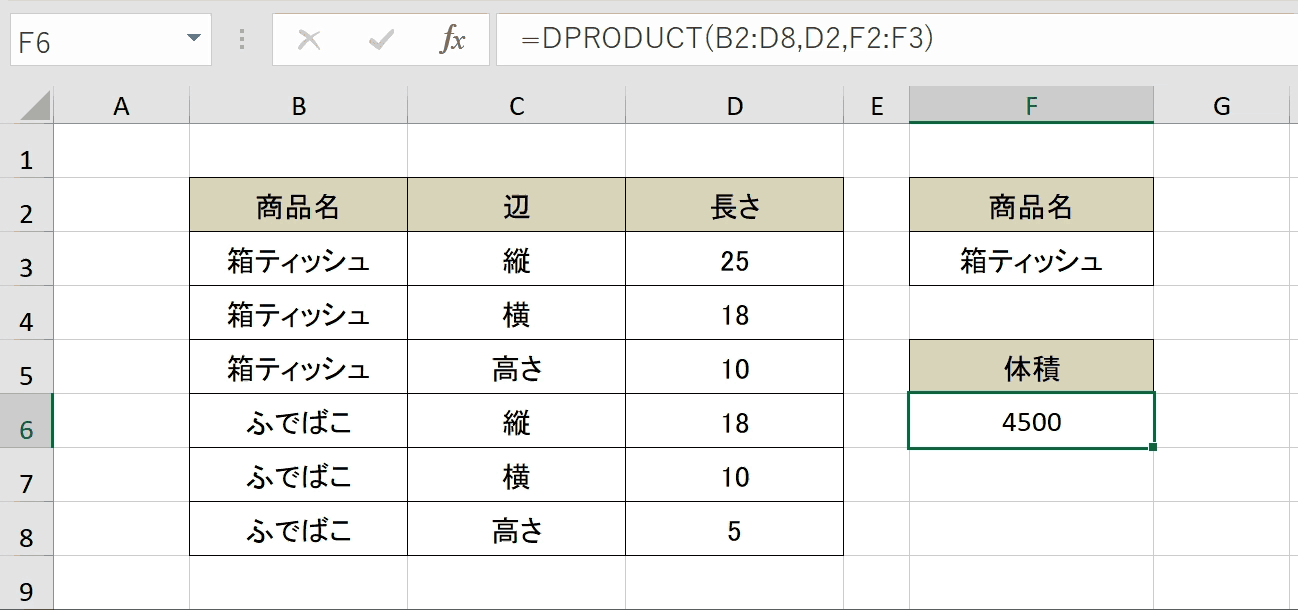This screenshot has width=1298, height=610.
Task: Select column B header
Action: pyautogui.click(x=298, y=106)
